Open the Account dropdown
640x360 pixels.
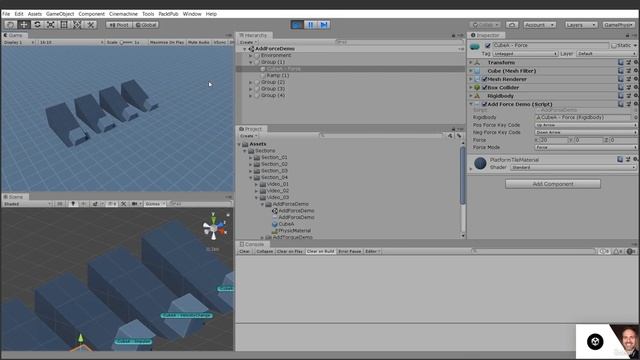coord(540,25)
